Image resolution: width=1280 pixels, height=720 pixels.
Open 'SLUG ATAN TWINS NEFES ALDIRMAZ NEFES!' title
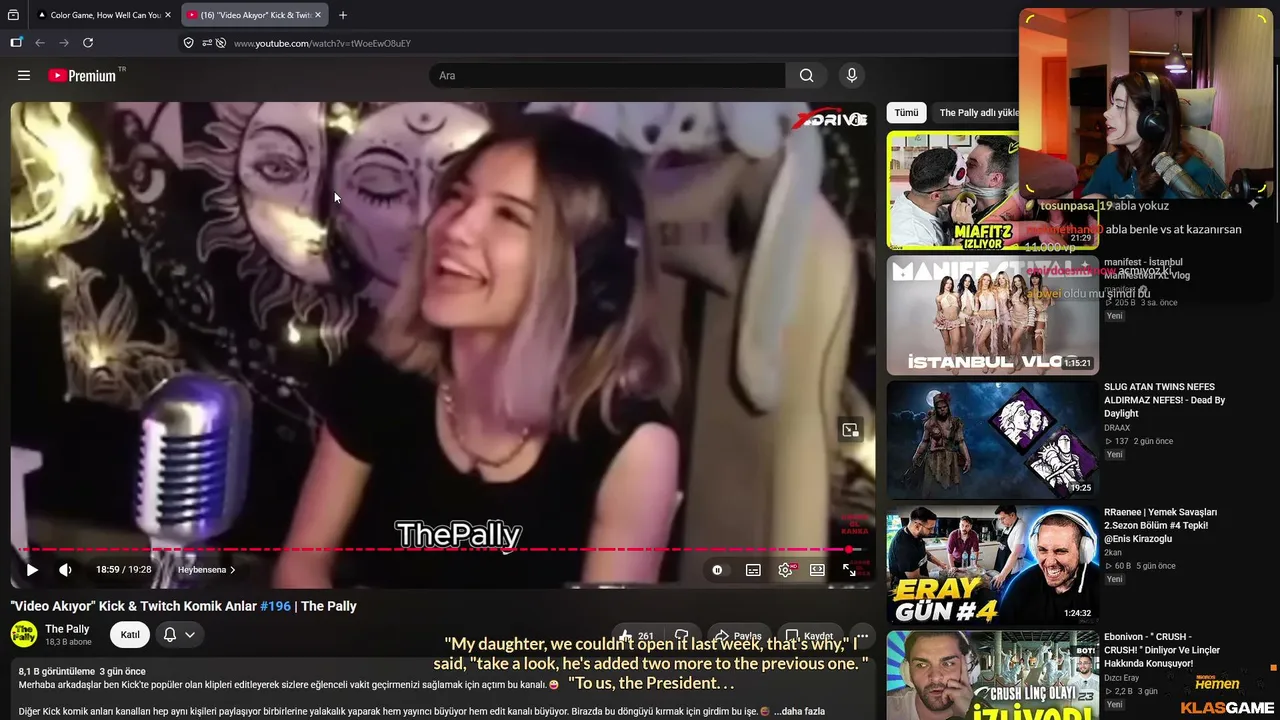1165,400
